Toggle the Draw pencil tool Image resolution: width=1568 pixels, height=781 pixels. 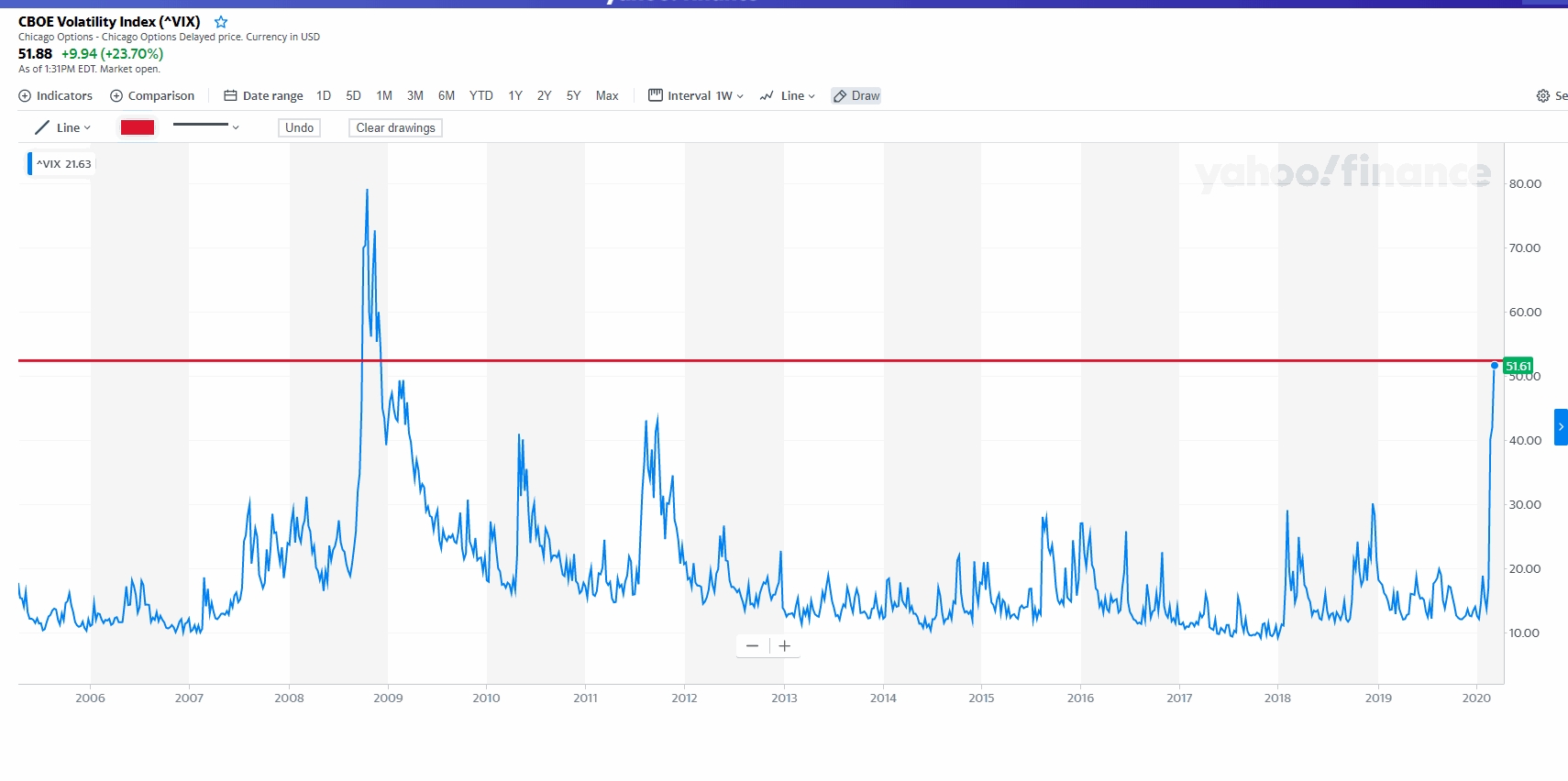(856, 96)
